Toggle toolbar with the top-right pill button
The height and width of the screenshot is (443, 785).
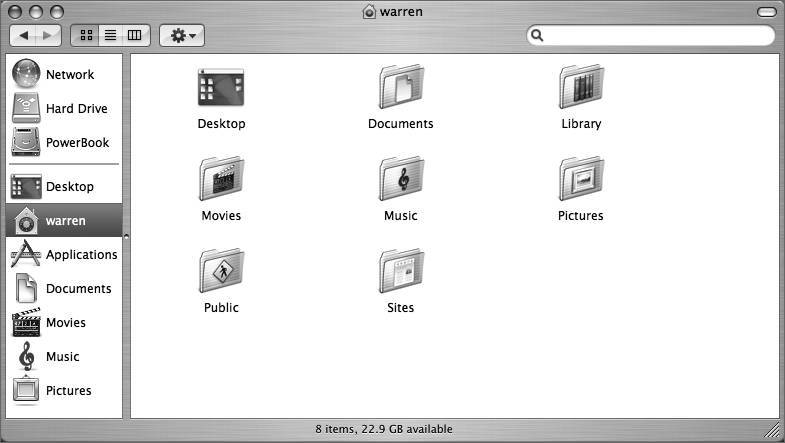click(x=766, y=12)
